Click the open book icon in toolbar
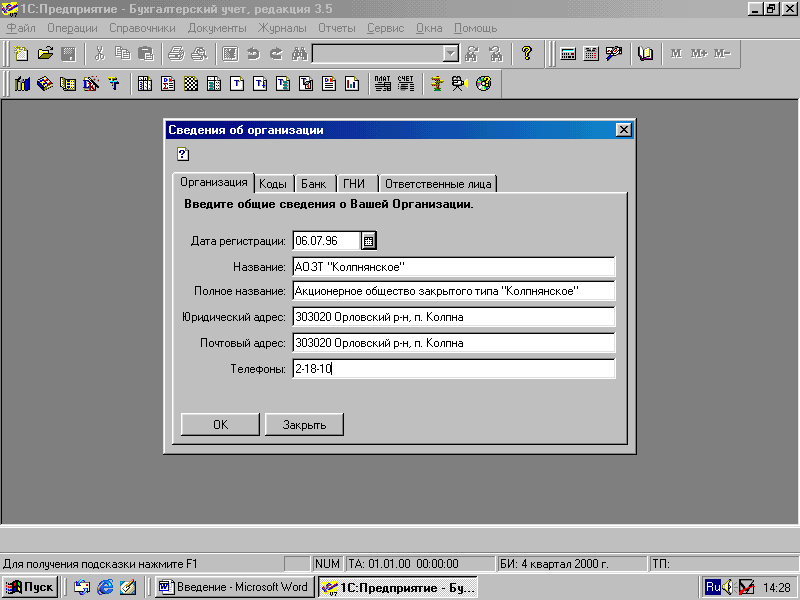The image size is (800, 600). [645, 54]
